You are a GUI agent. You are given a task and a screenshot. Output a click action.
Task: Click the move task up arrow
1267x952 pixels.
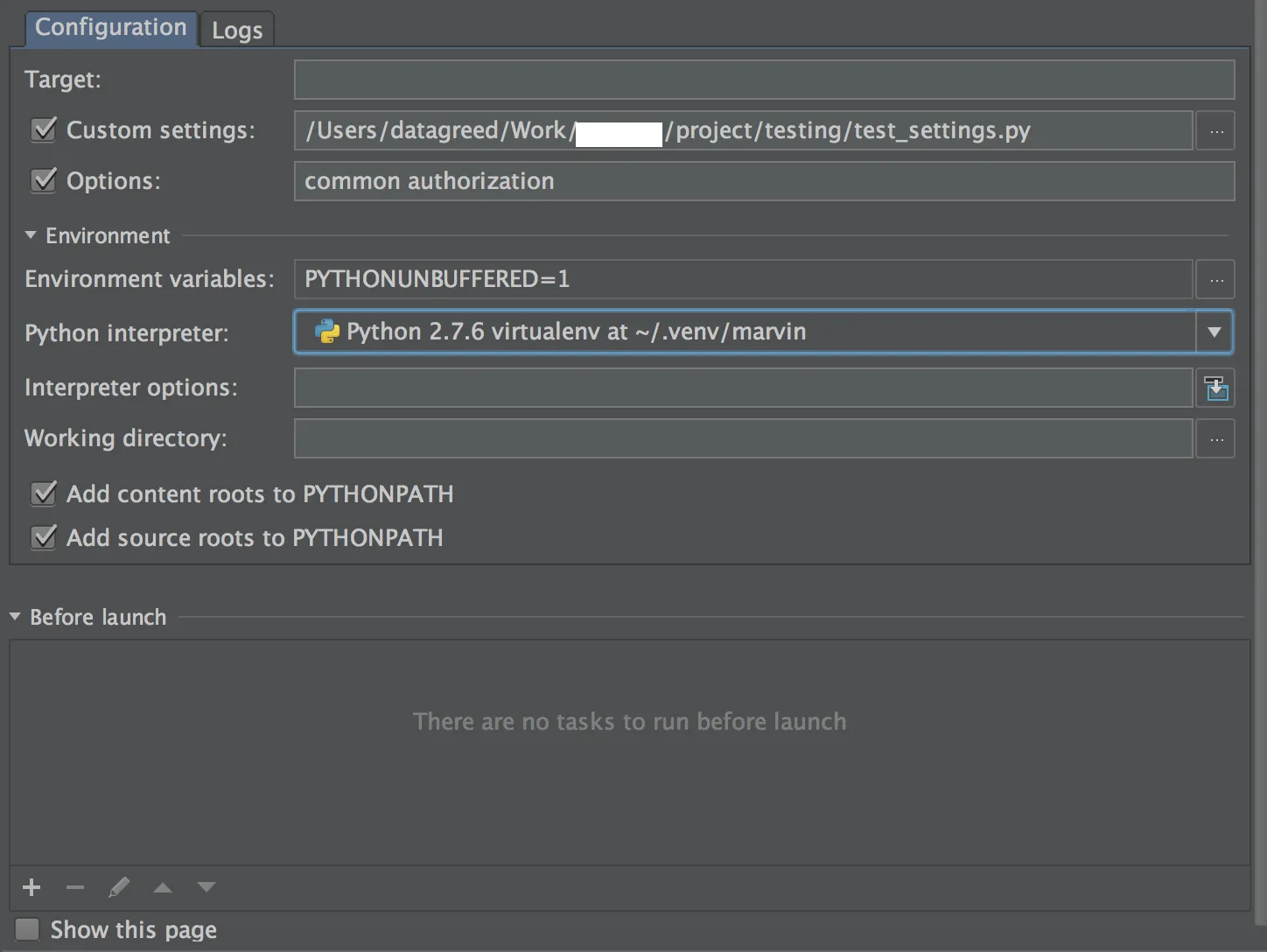click(x=163, y=887)
